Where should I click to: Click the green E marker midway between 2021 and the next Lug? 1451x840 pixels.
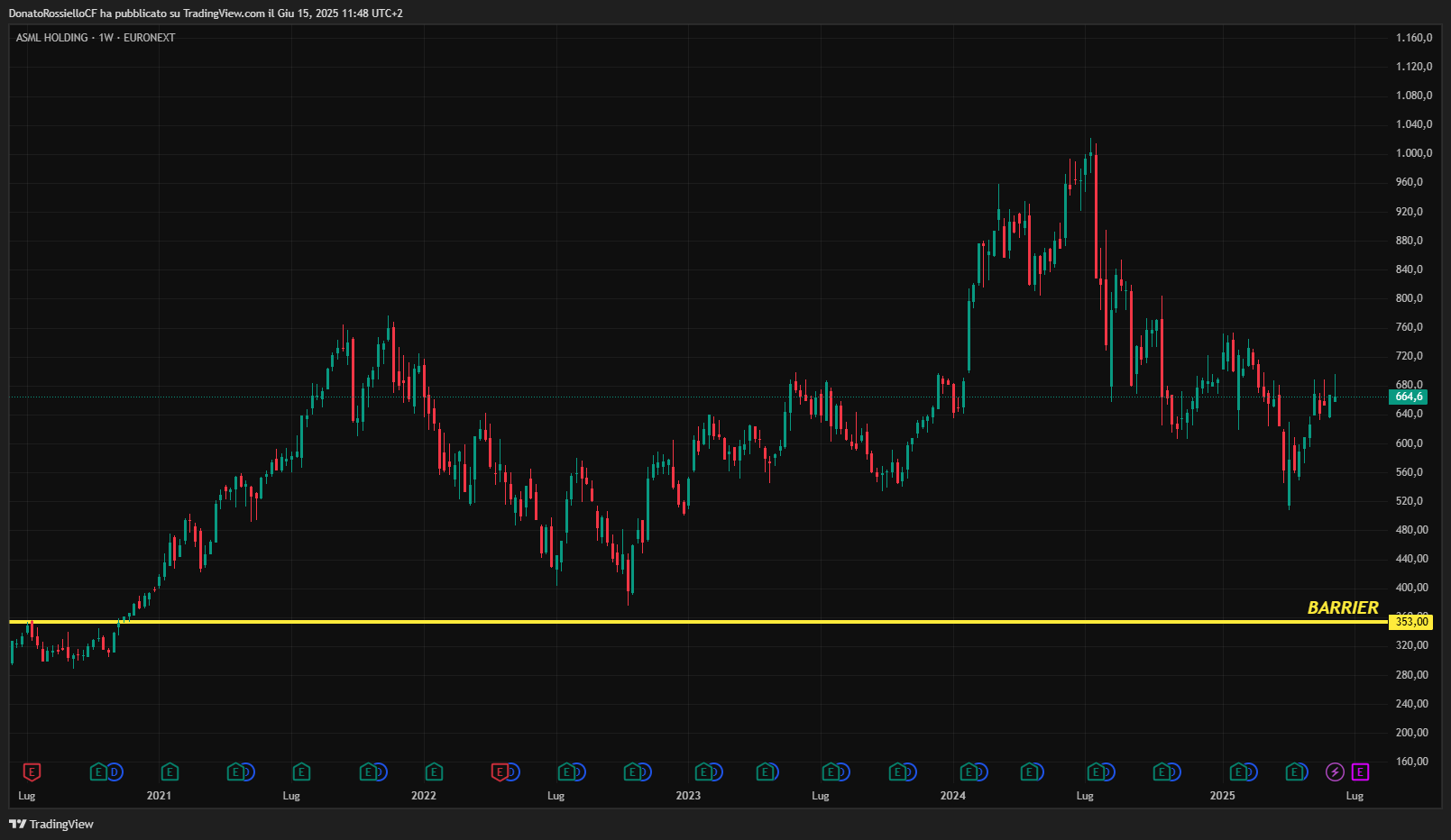point(236,772)
